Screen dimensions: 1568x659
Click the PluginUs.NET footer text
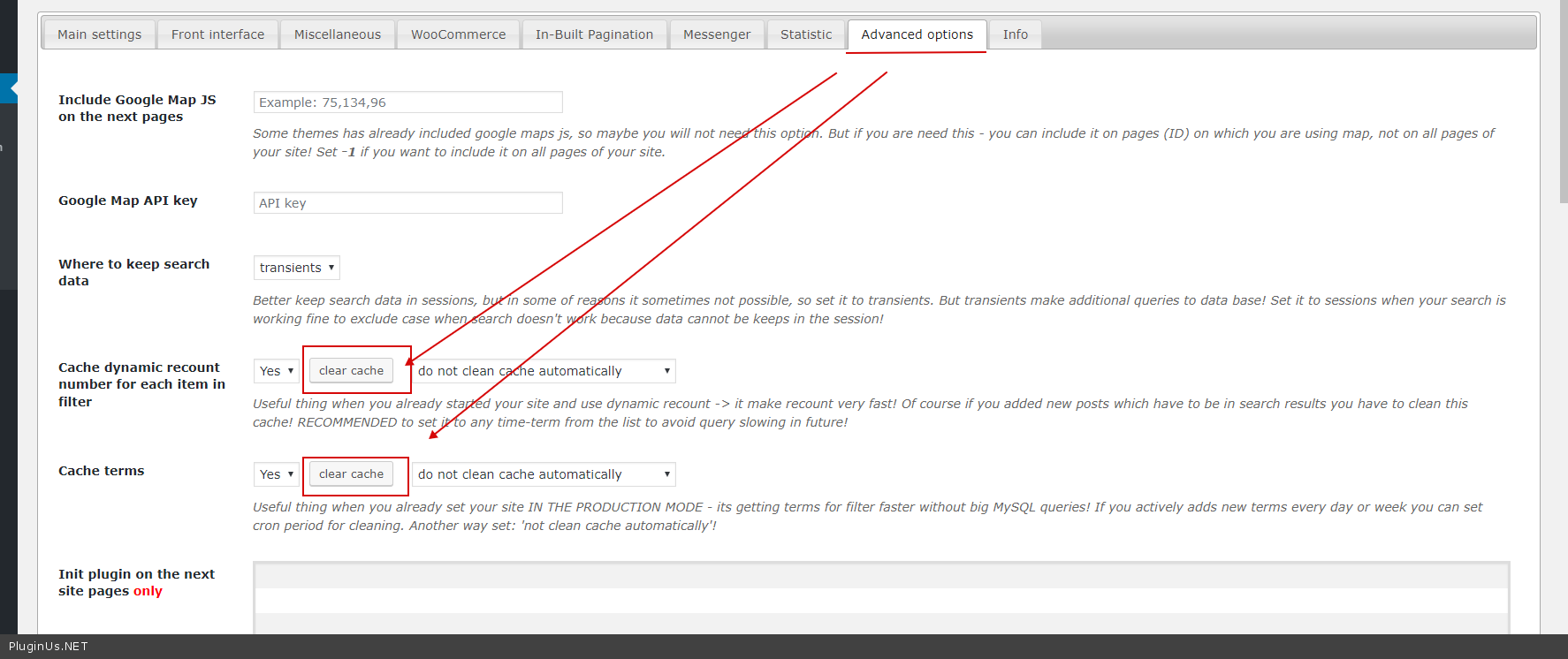tap(49, 647)
